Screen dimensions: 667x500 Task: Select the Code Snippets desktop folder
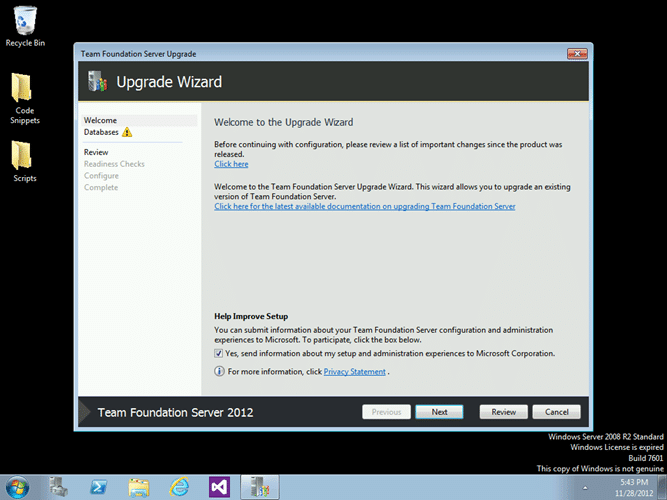coord(24,99)
